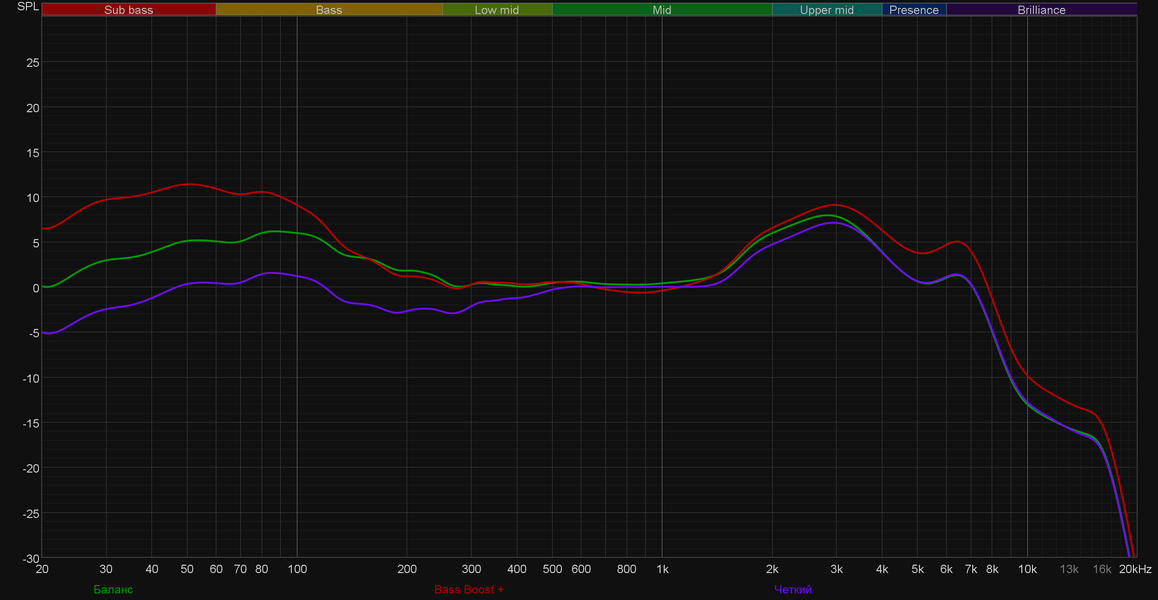Click the 0 dB axis label
Image resolution: width=1158 pixels, height=600 pixels.
point(35,287)
